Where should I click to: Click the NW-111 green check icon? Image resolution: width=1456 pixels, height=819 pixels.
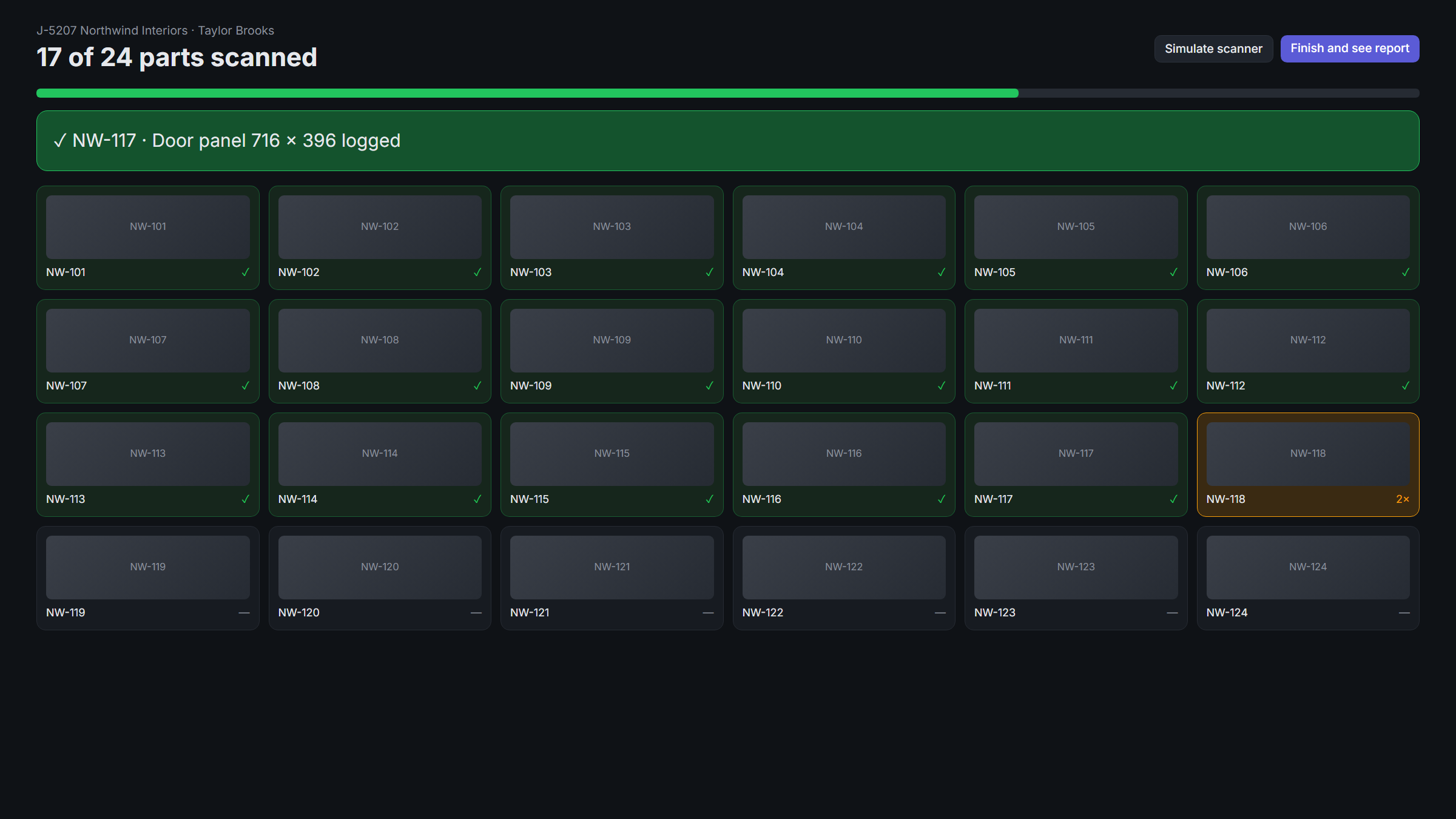(1173, 386)
